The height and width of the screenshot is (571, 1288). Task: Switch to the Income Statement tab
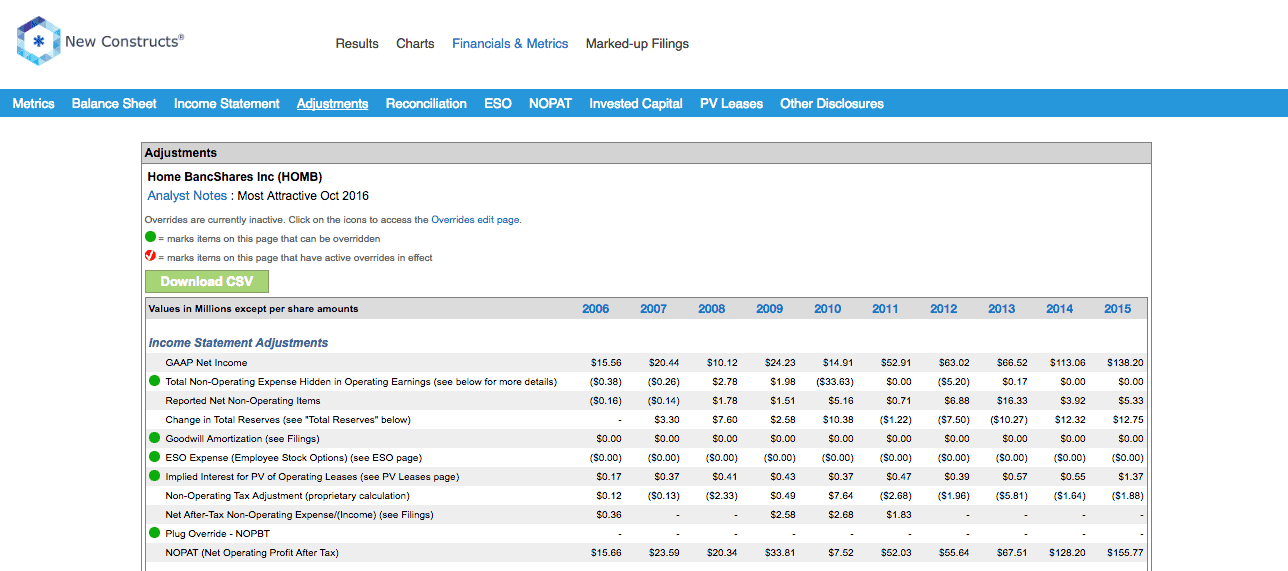tap(227, 103)
